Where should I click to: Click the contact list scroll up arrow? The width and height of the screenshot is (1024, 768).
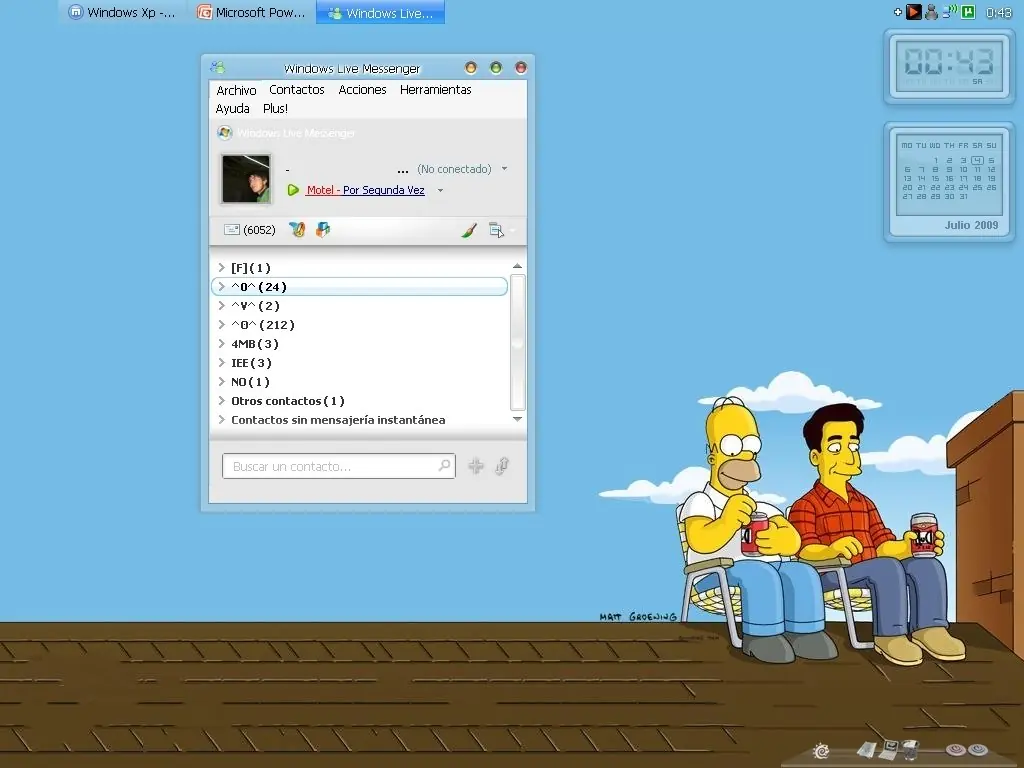(517, 266)
